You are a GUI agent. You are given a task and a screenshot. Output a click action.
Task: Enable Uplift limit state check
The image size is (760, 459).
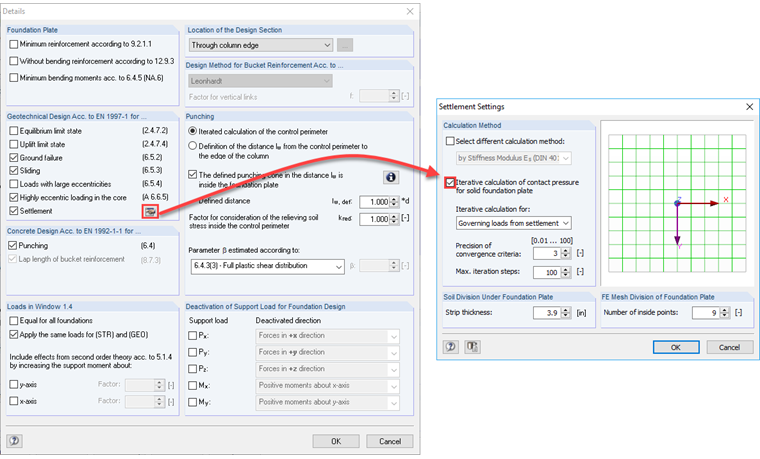point(14,144)
